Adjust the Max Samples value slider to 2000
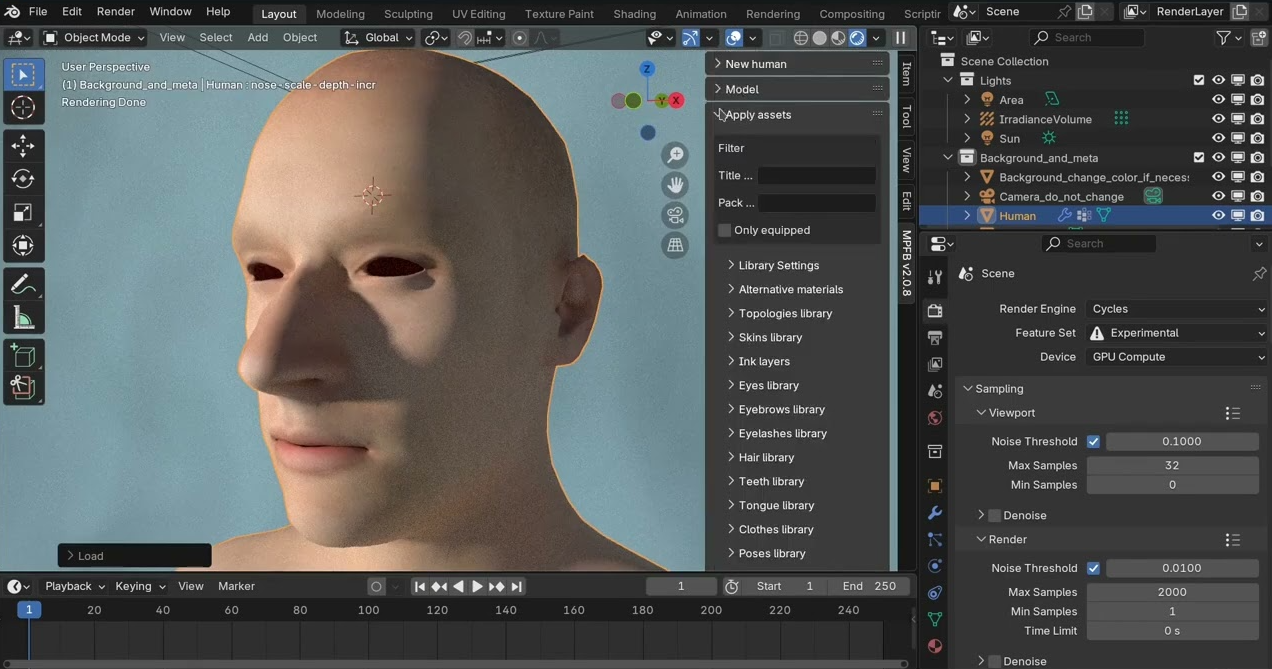This screenshot has height=669, width=1272. point(1172,591)
